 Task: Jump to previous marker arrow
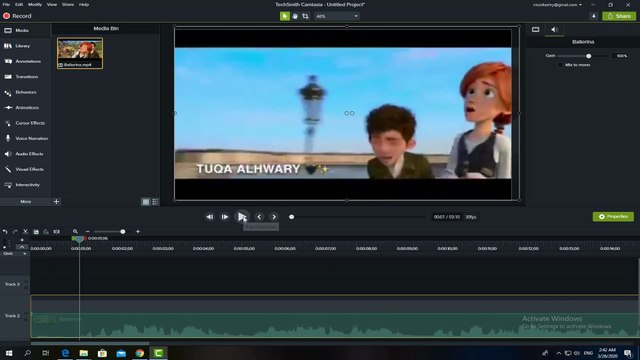pyautogui.click(x=259, y=217)
